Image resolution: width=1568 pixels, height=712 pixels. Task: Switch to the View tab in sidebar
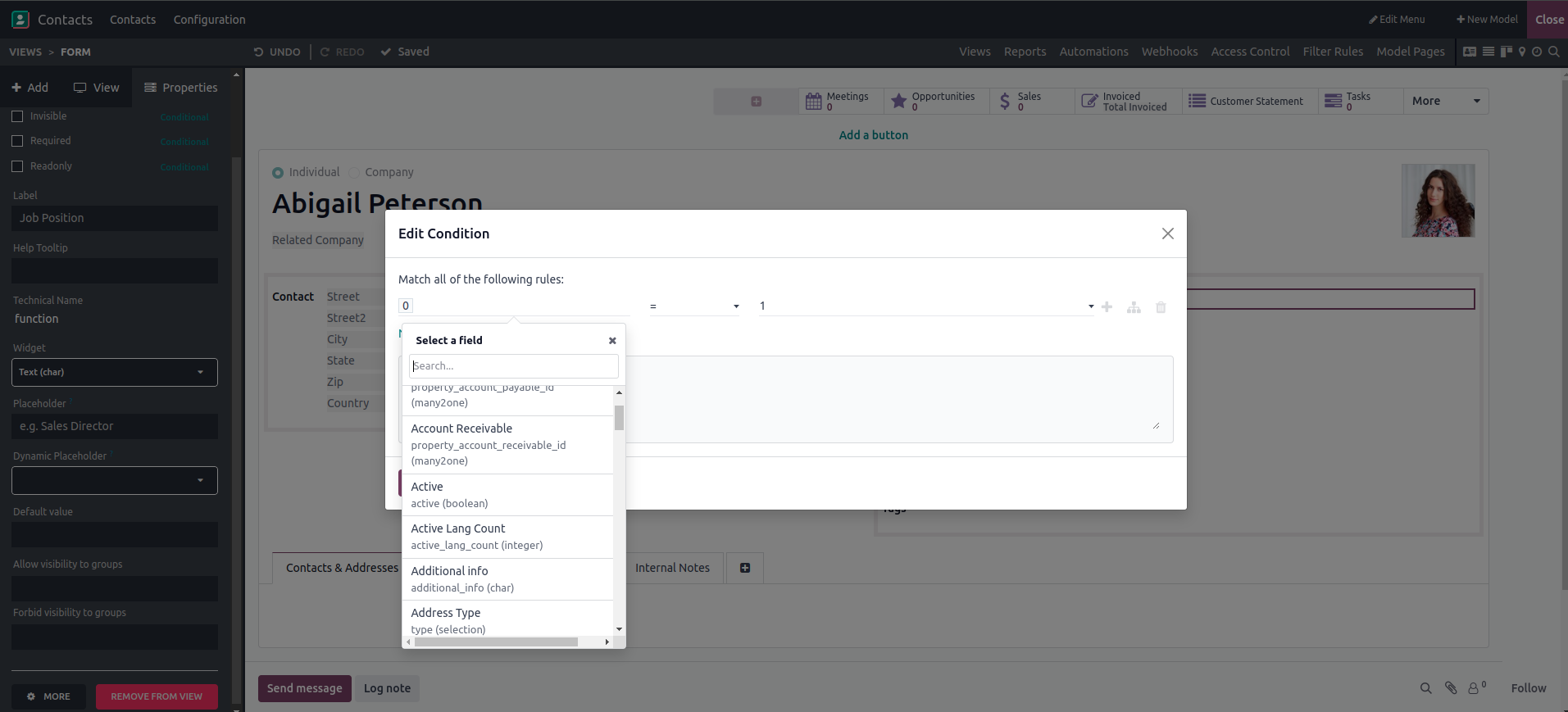pos(96,88)
